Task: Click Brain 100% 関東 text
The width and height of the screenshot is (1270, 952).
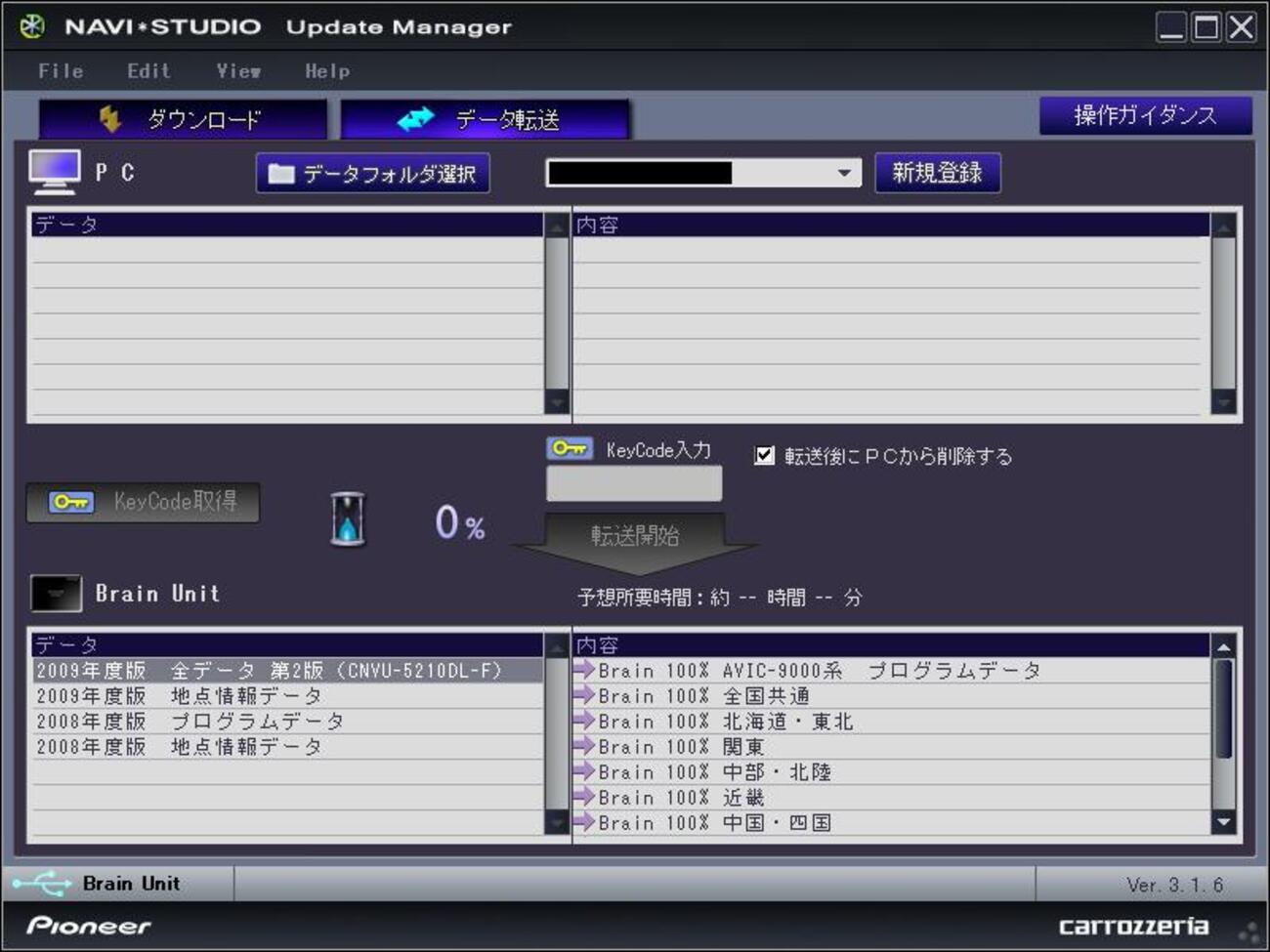Action: click(x=681, y=747)
